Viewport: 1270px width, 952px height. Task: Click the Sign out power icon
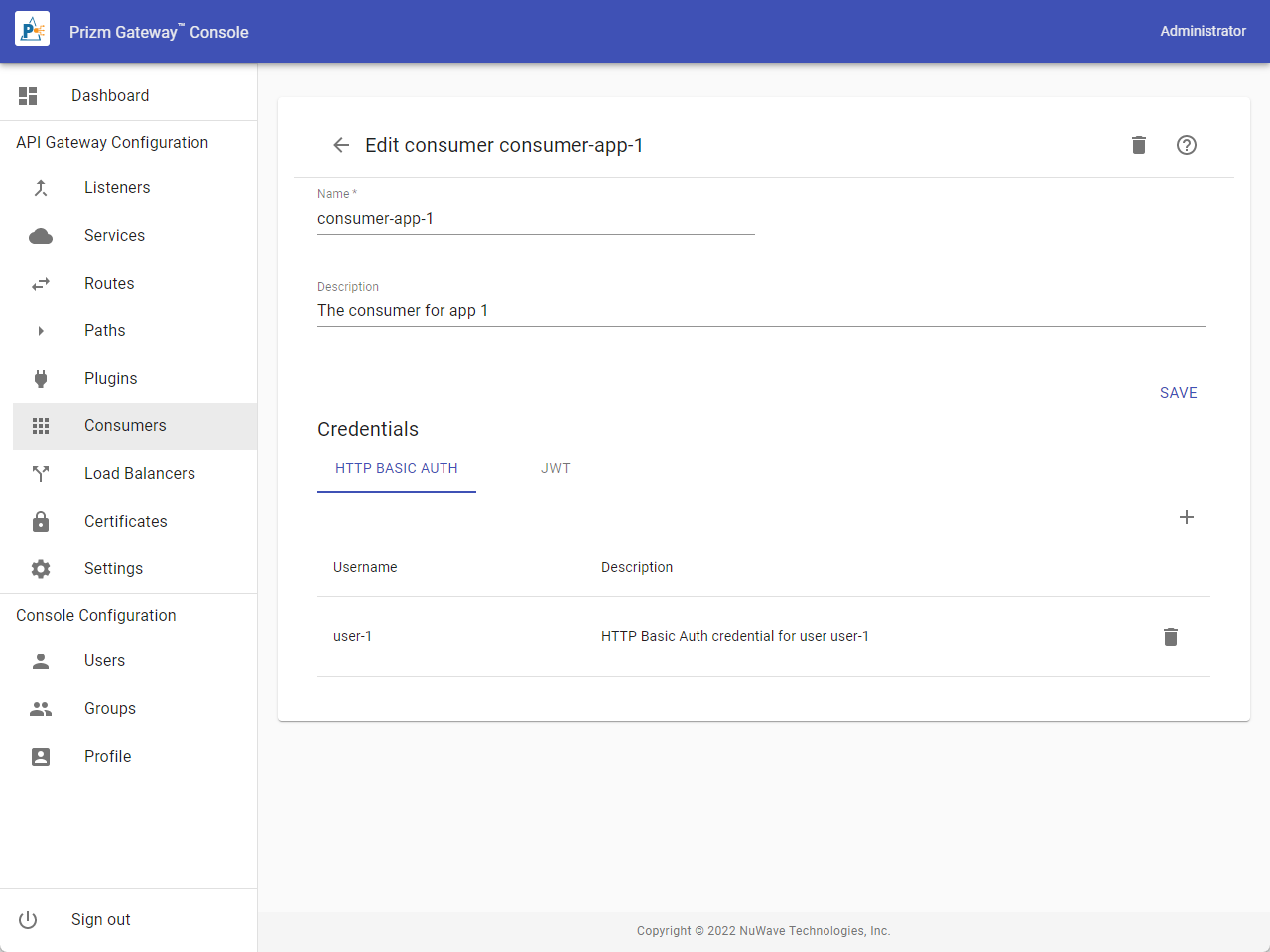28,919
